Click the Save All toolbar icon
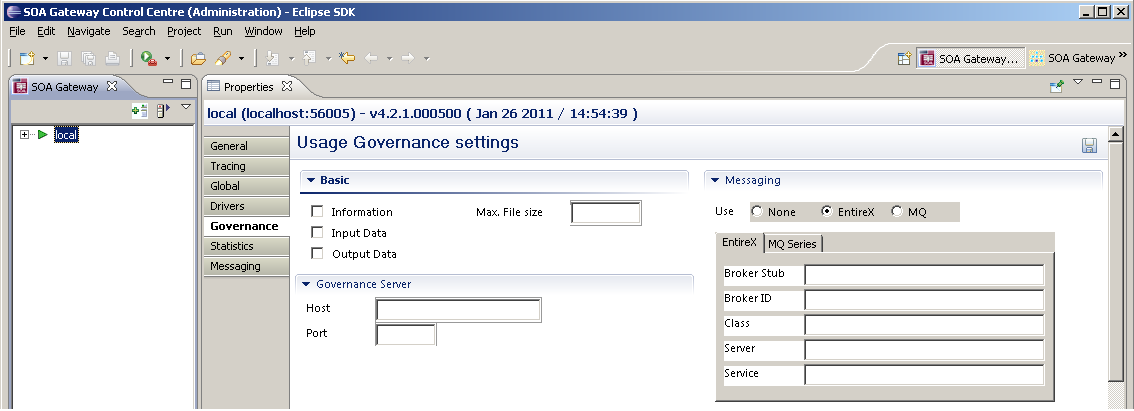 point(88,58)
